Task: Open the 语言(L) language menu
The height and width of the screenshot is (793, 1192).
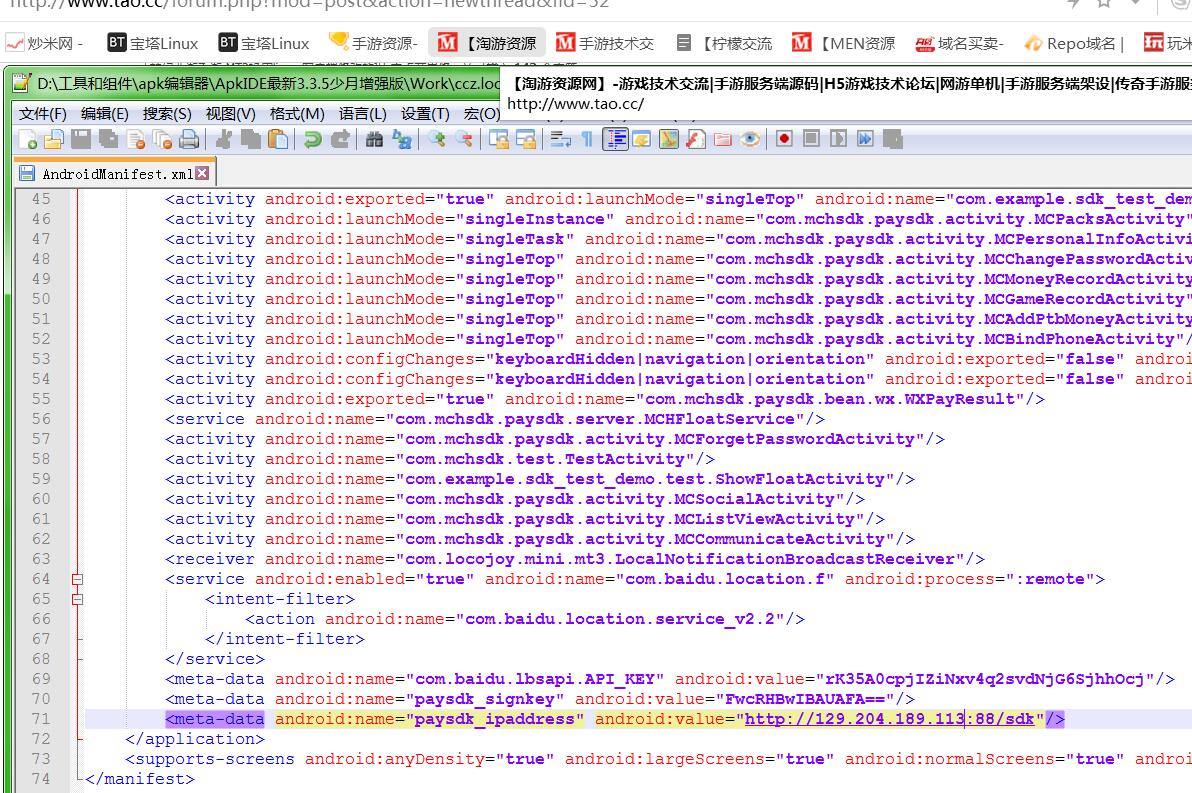Action: coord(362,114)
